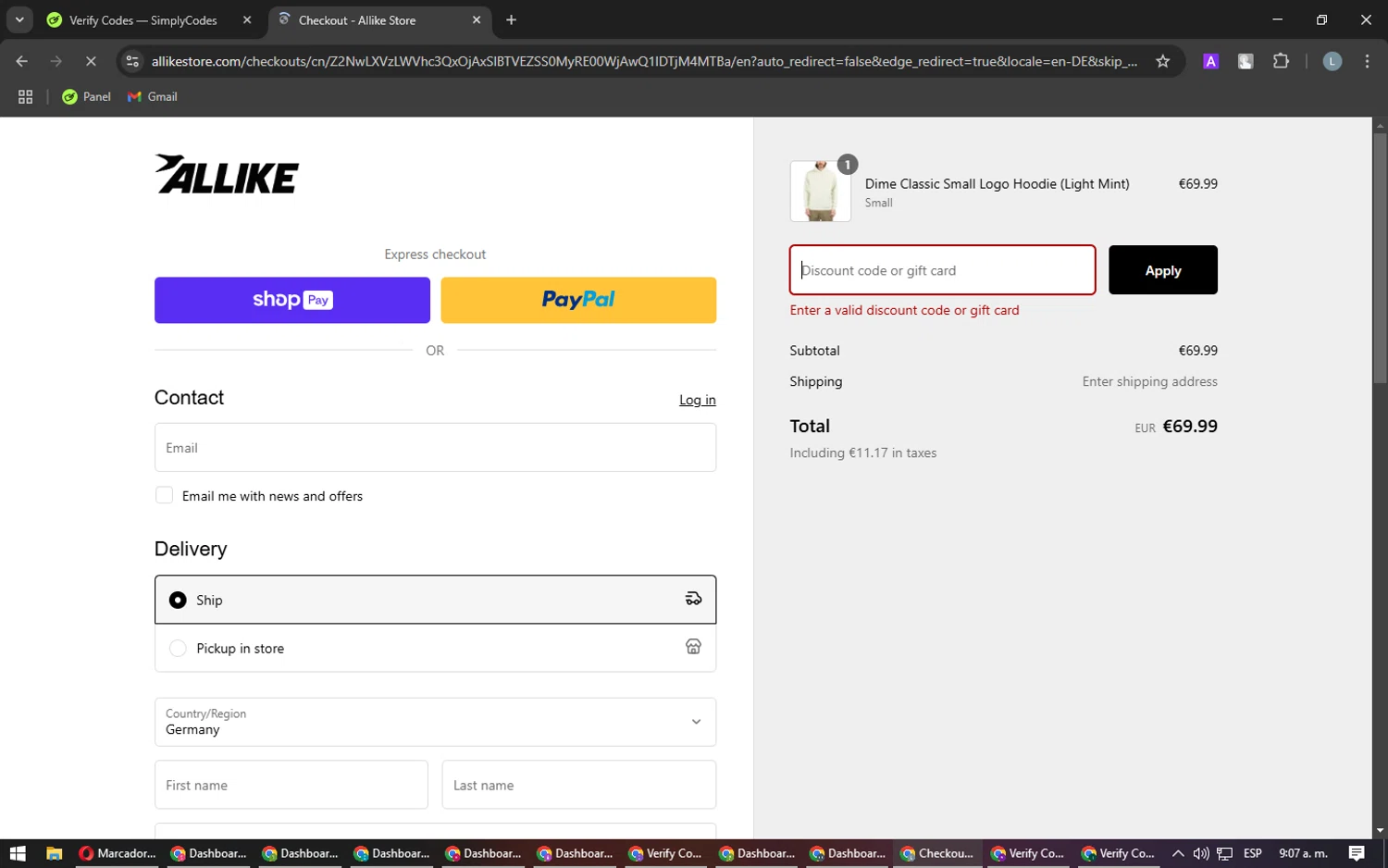1388x868 pixels.
Task: Close the Verify Codes — SimplyCodes tab
Action: (247, 19)
